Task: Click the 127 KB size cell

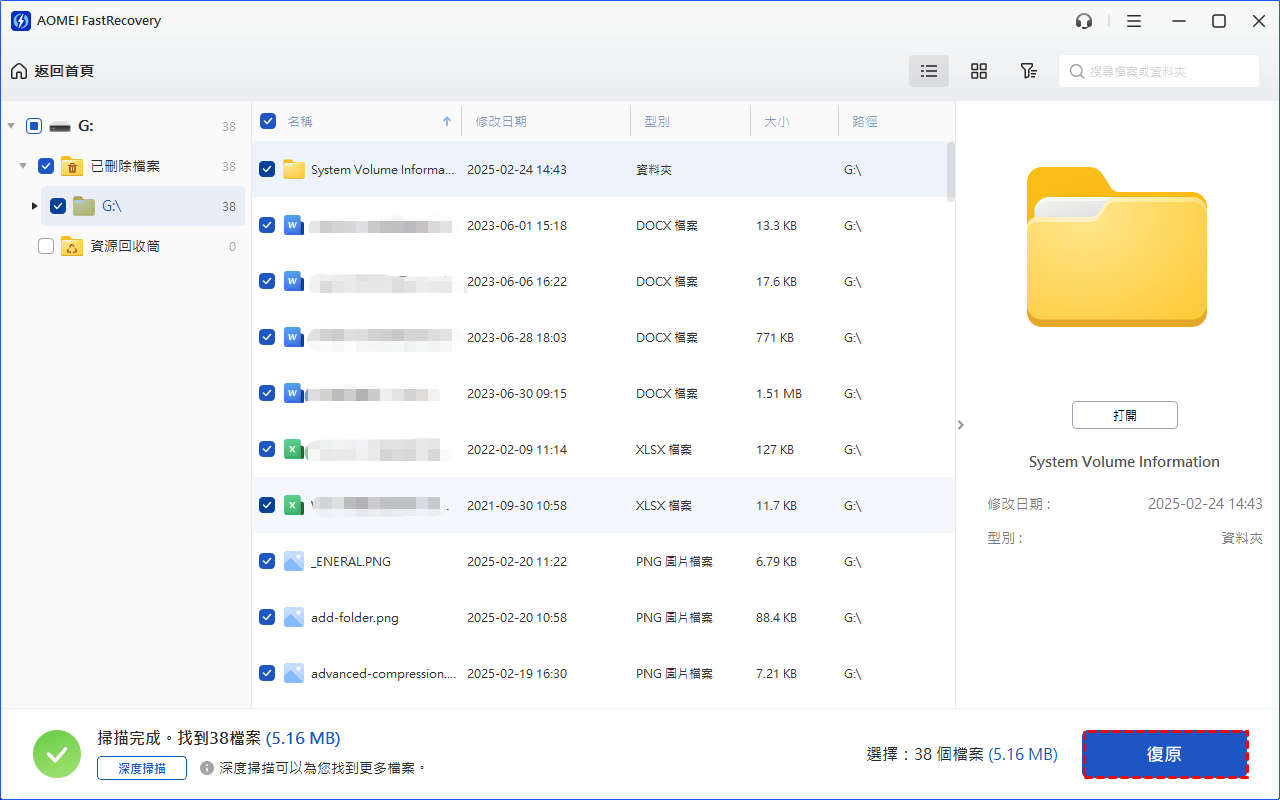Action: click(775, 450)
